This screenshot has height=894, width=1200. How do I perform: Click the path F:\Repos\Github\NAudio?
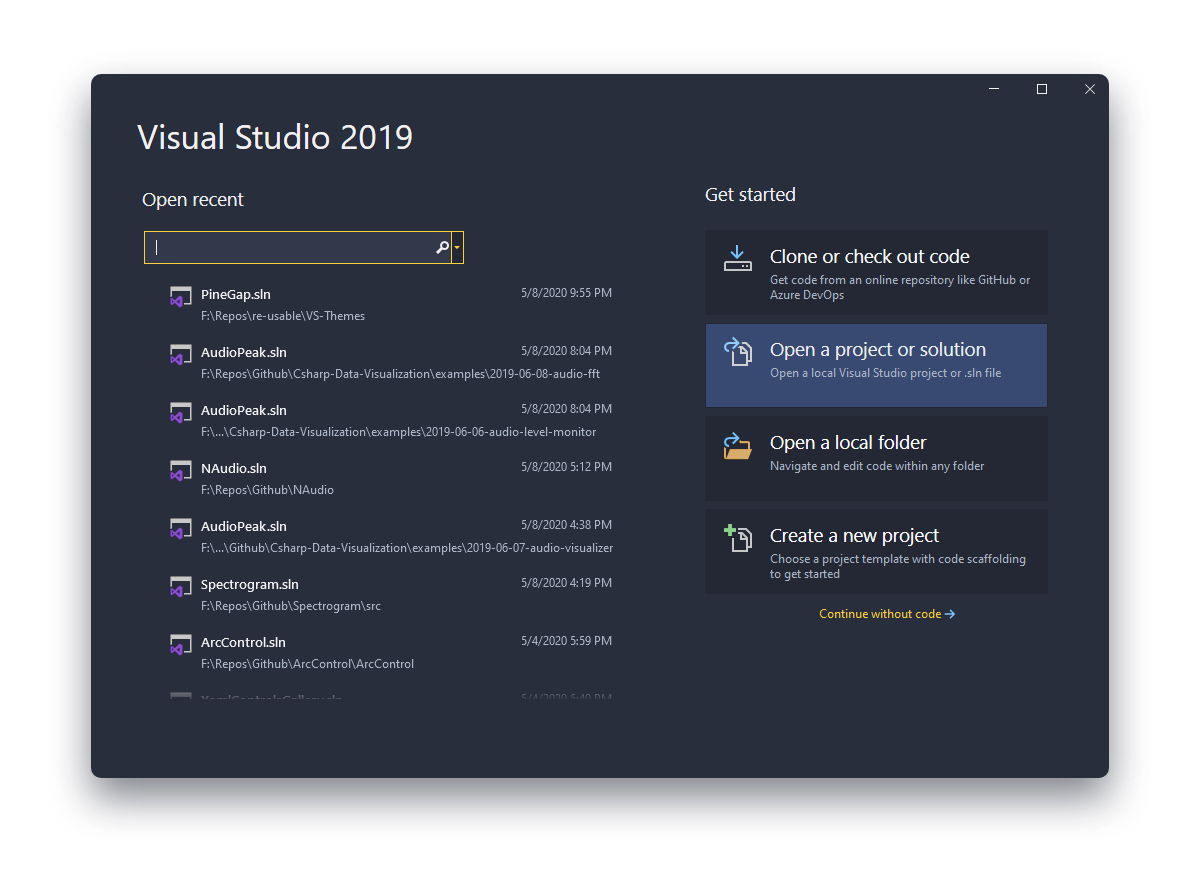pyautogui.click(x=267, y=490)
